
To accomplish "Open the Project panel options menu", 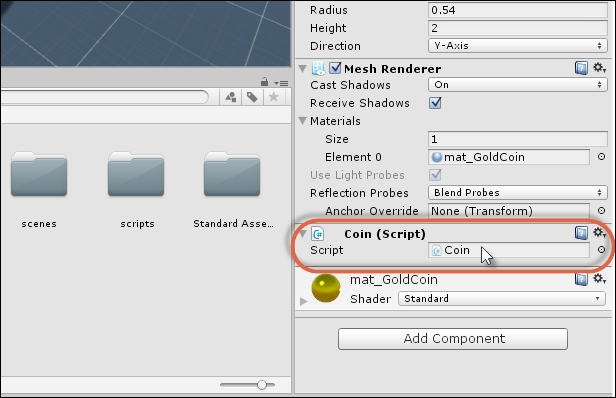I will (282, 83).
